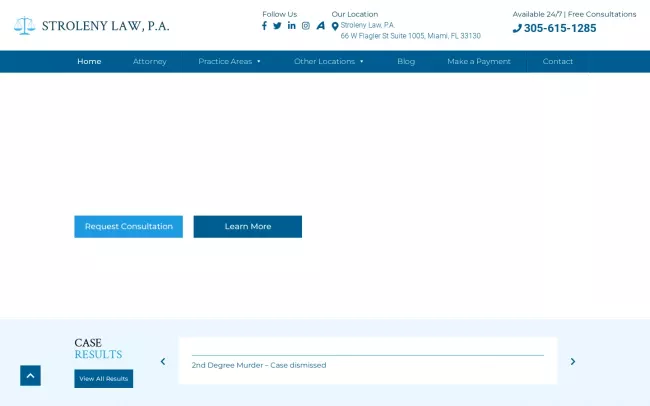Go to the Home menu item

[x=89, y=62]
